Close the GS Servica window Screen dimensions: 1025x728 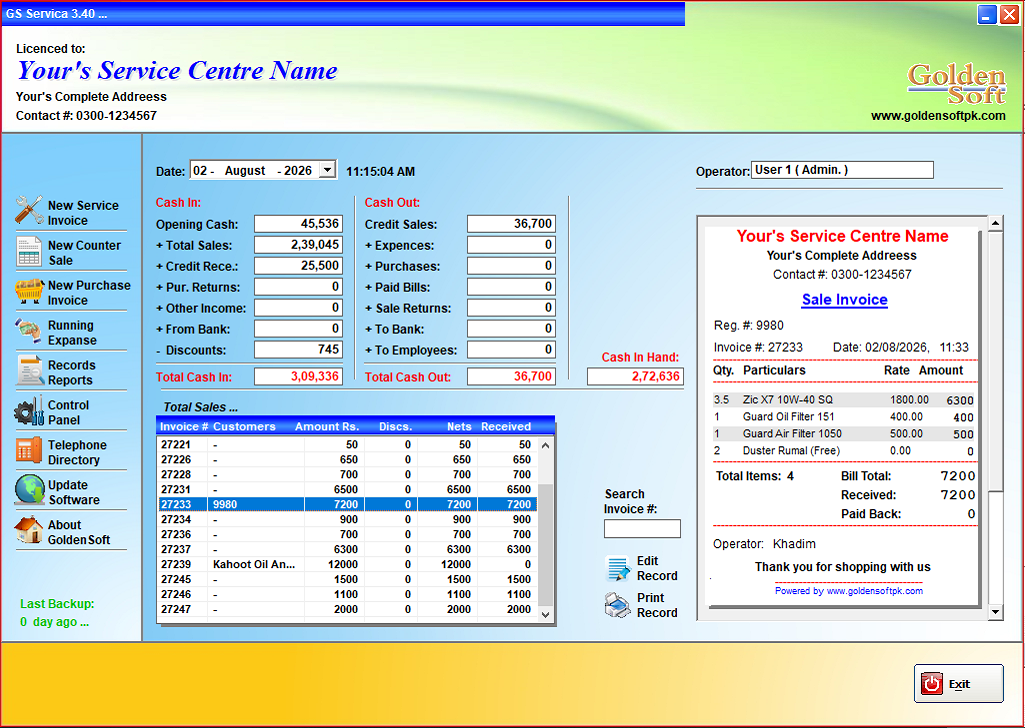point(1009,14)
